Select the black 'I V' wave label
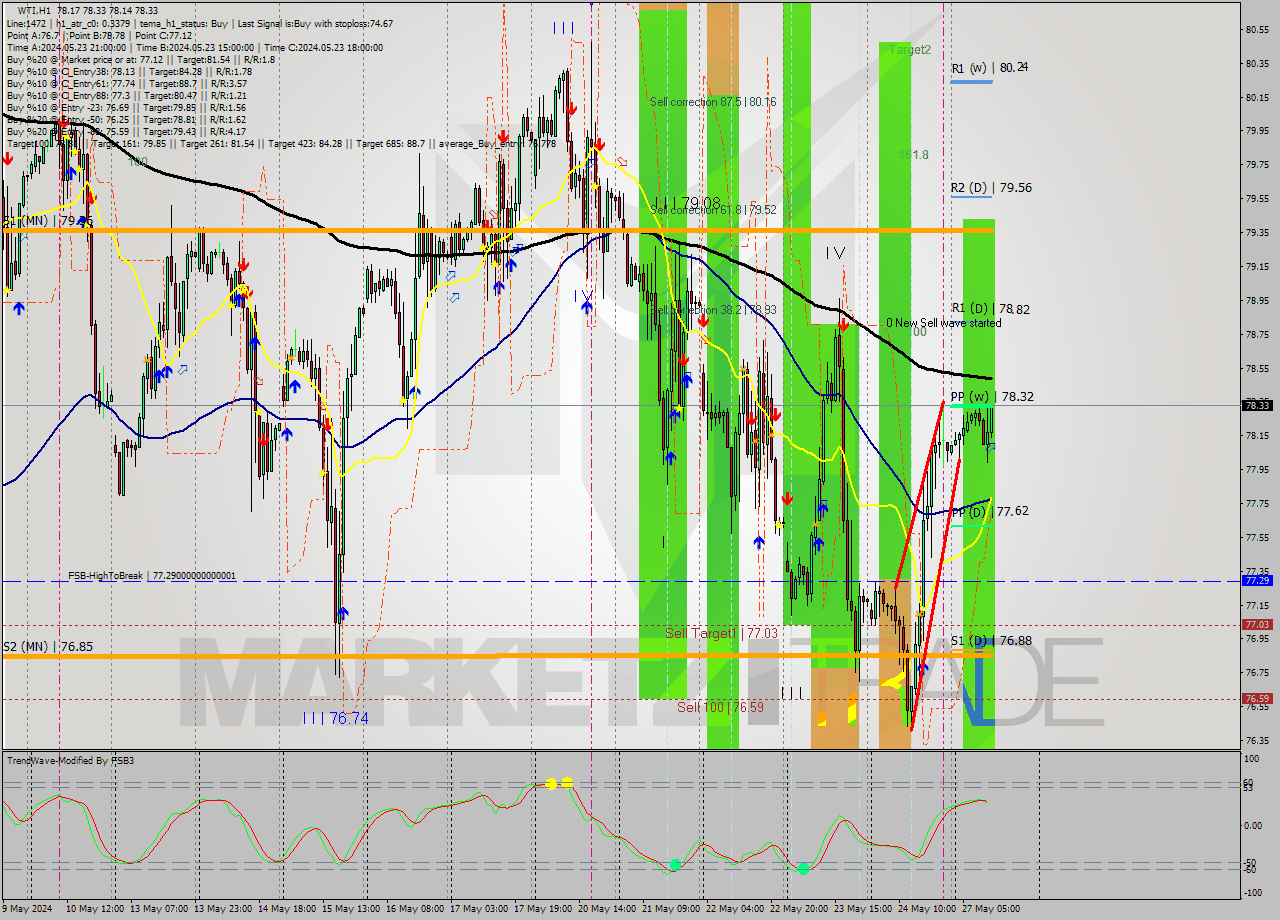This screenshot has height=920, width=1280. click(x=835, y=253)
